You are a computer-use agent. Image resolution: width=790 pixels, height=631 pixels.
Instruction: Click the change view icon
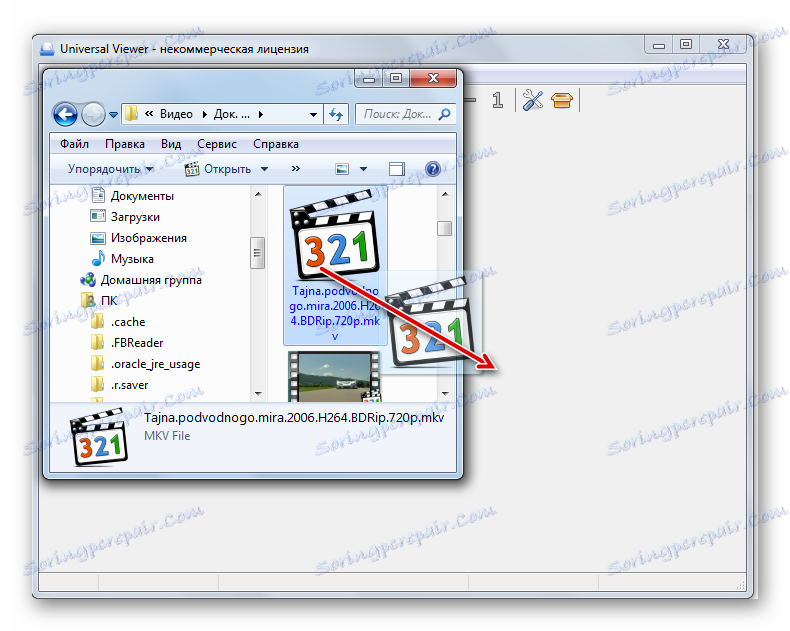pos(342,169)
